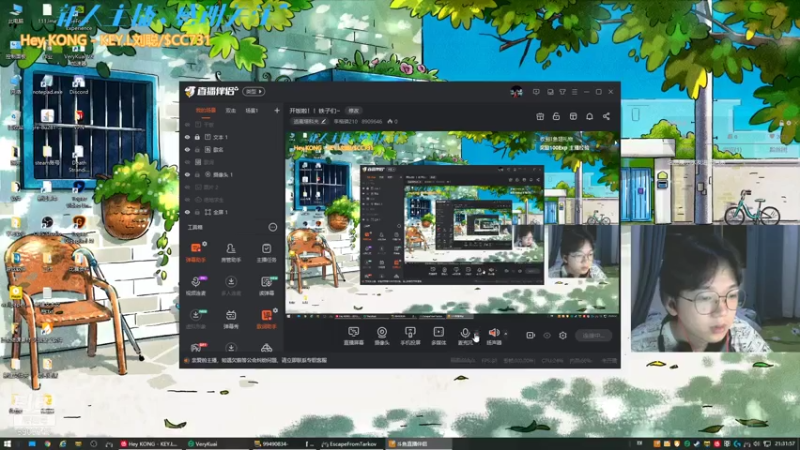This screenshot has width=800, height=450.
Task: Click the share icon in the header row
Action: point(606,116)
